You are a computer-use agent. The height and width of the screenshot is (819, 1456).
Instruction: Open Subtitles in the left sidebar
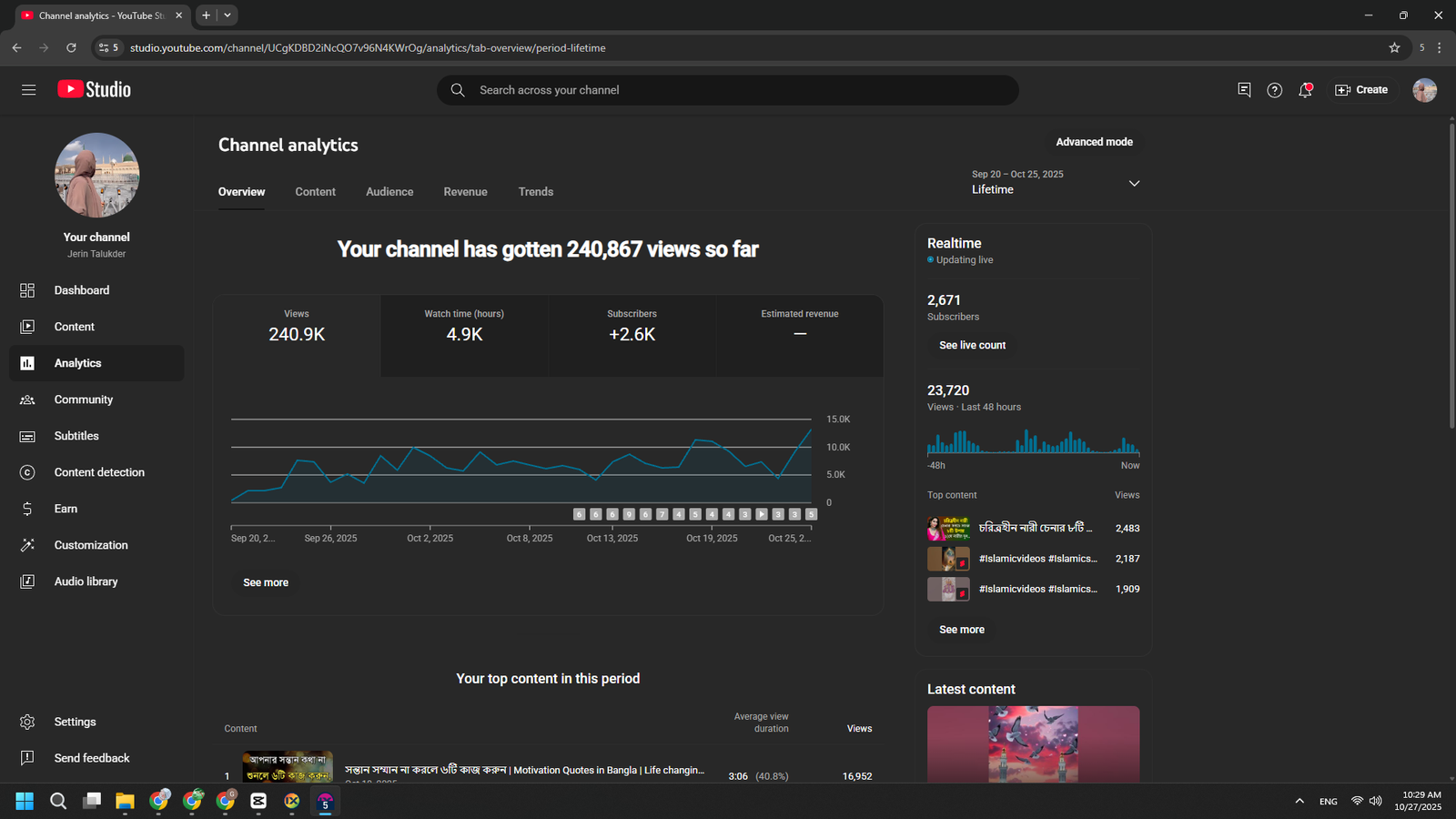click(96, 436)
